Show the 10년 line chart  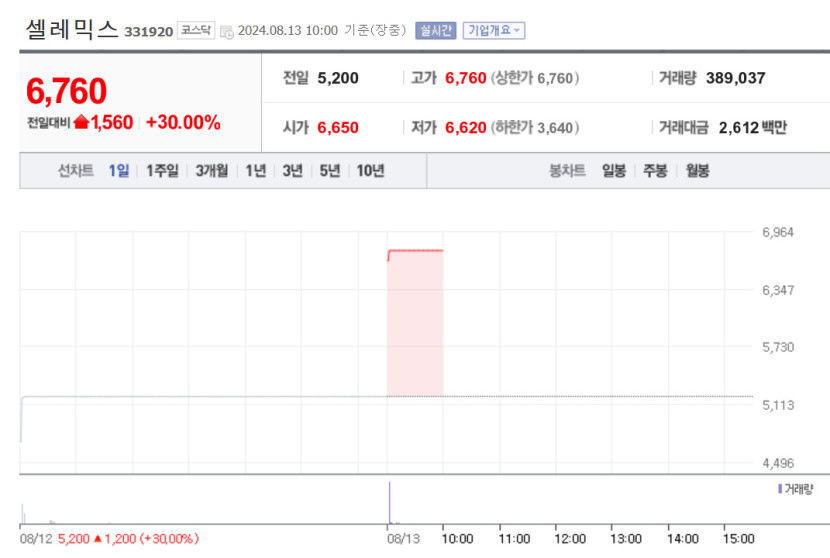pyautogui.click(x=370, y=170)
